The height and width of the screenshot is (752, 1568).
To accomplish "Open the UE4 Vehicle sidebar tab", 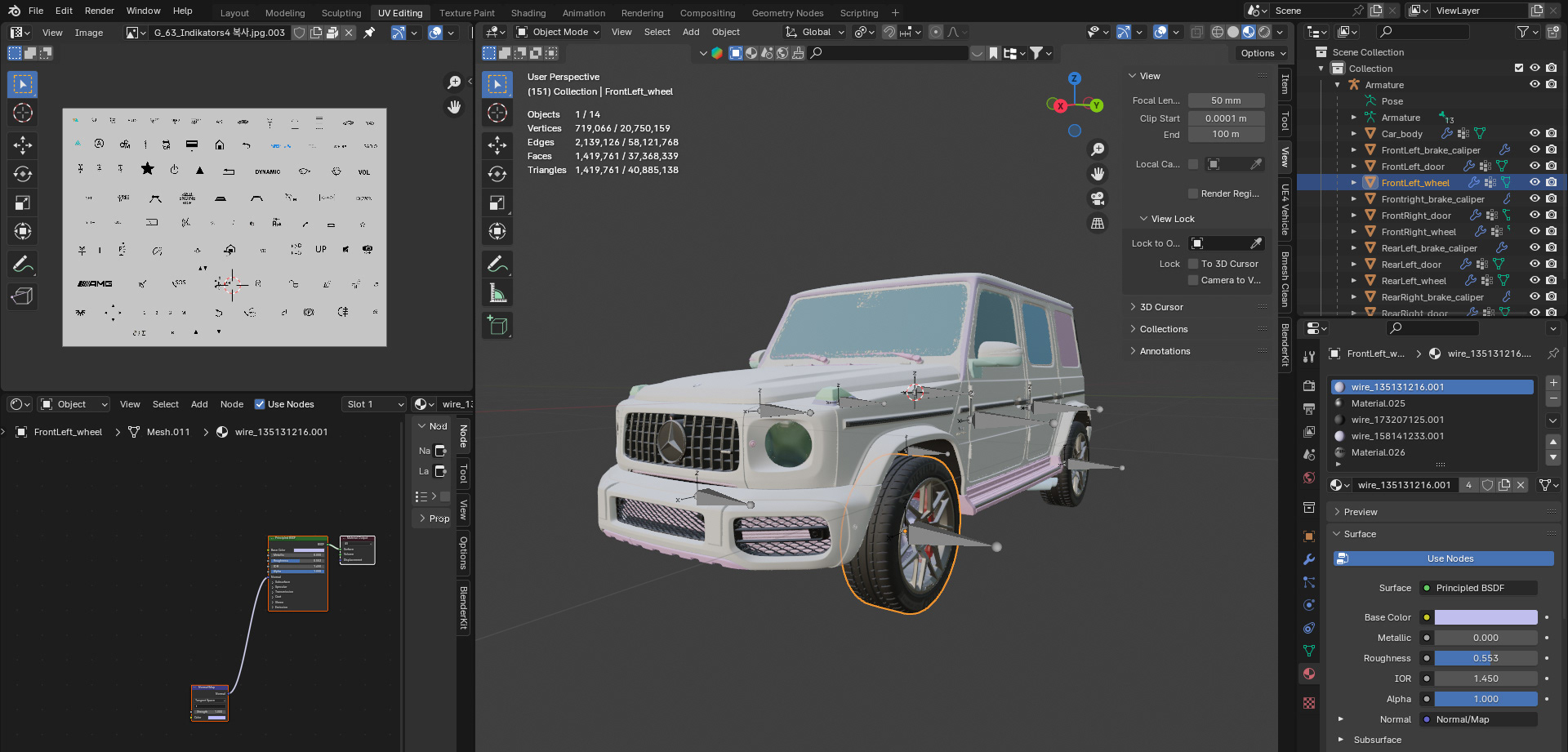I will click(1285, 210).
